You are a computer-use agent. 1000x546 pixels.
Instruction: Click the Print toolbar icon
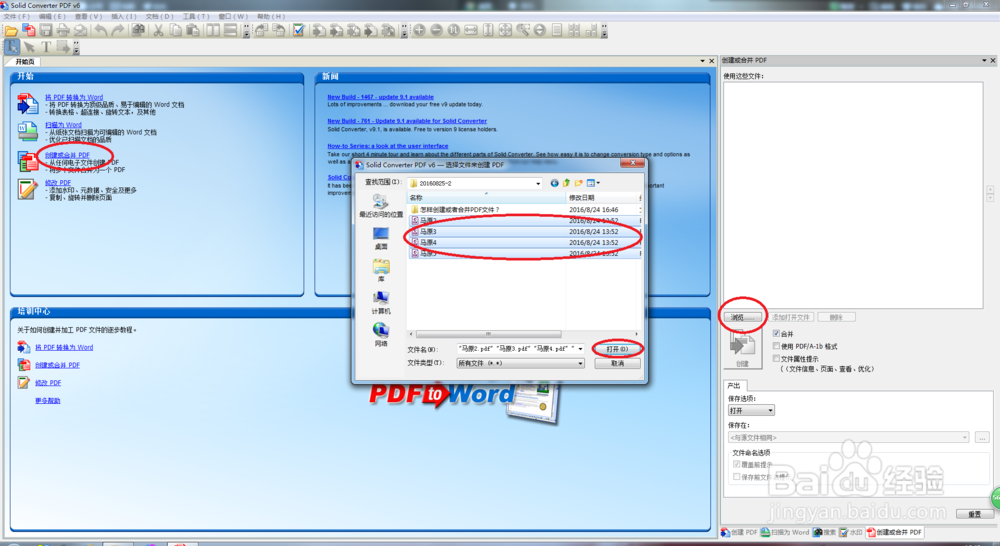(62, 30)
